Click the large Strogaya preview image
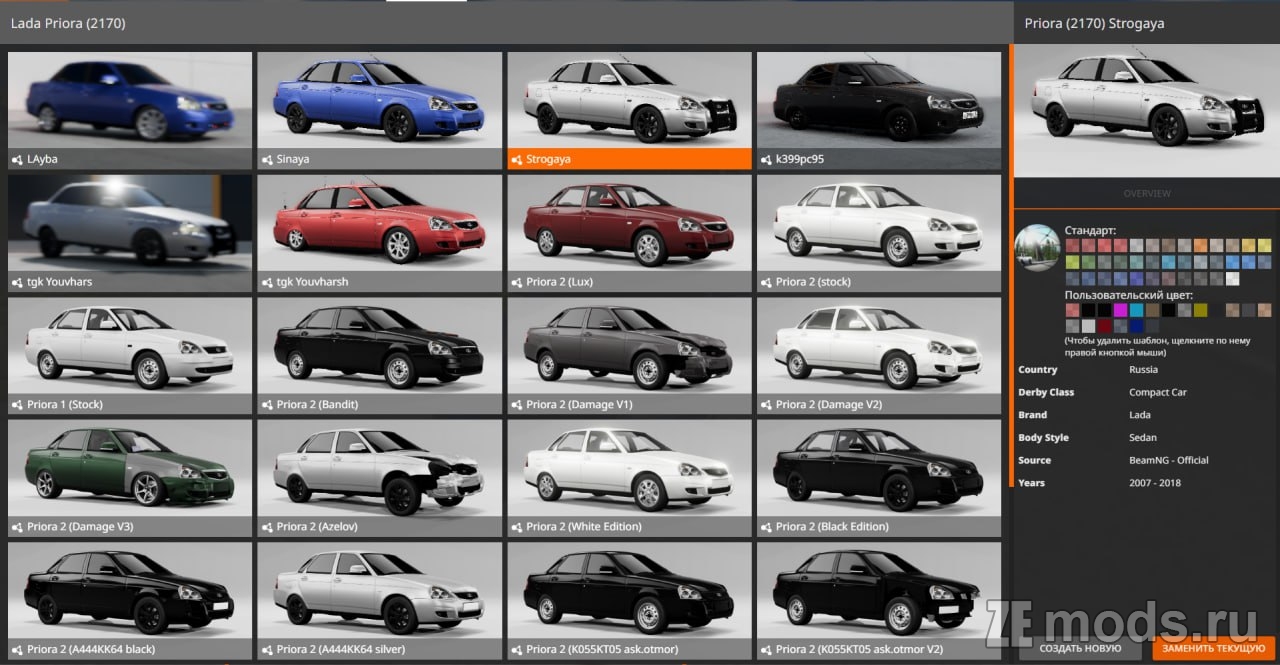Image resolution: width=1280 pixels, height=665 pixels. tap(1146, 111)
